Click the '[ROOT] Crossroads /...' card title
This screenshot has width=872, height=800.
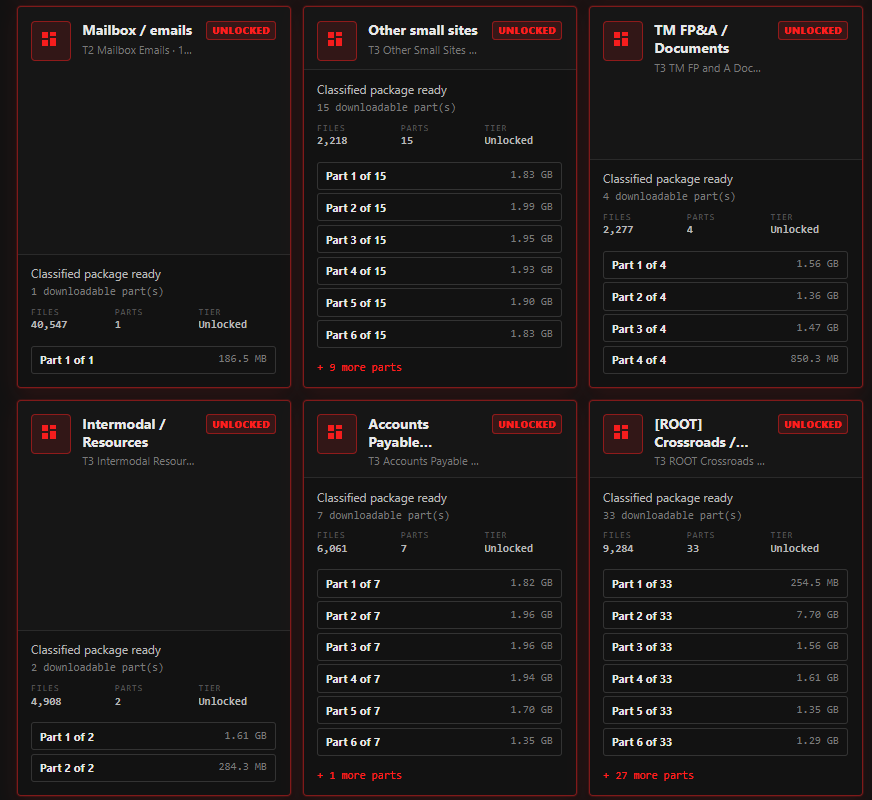pyautogui.click(x=701, y=433)
